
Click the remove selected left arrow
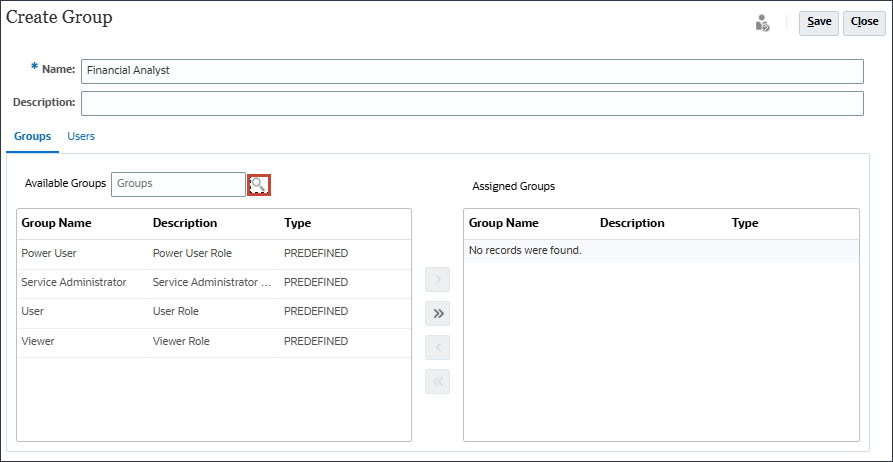(x=437, y=348)
